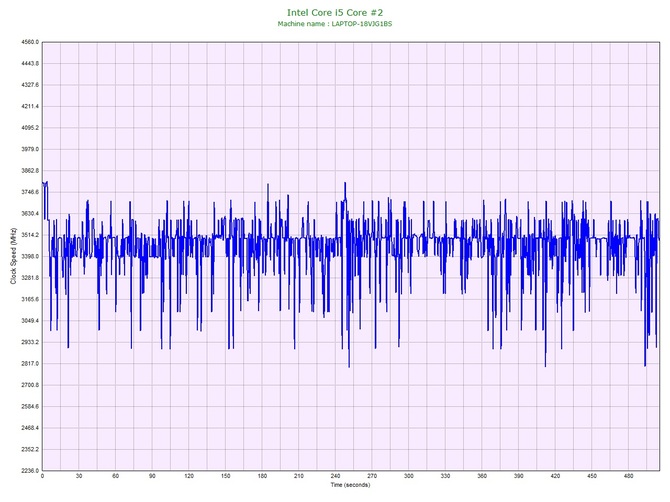Click the chart title 'Intel Core i5 Core #2'
670x502 pixels.
(x=335, y=12)
